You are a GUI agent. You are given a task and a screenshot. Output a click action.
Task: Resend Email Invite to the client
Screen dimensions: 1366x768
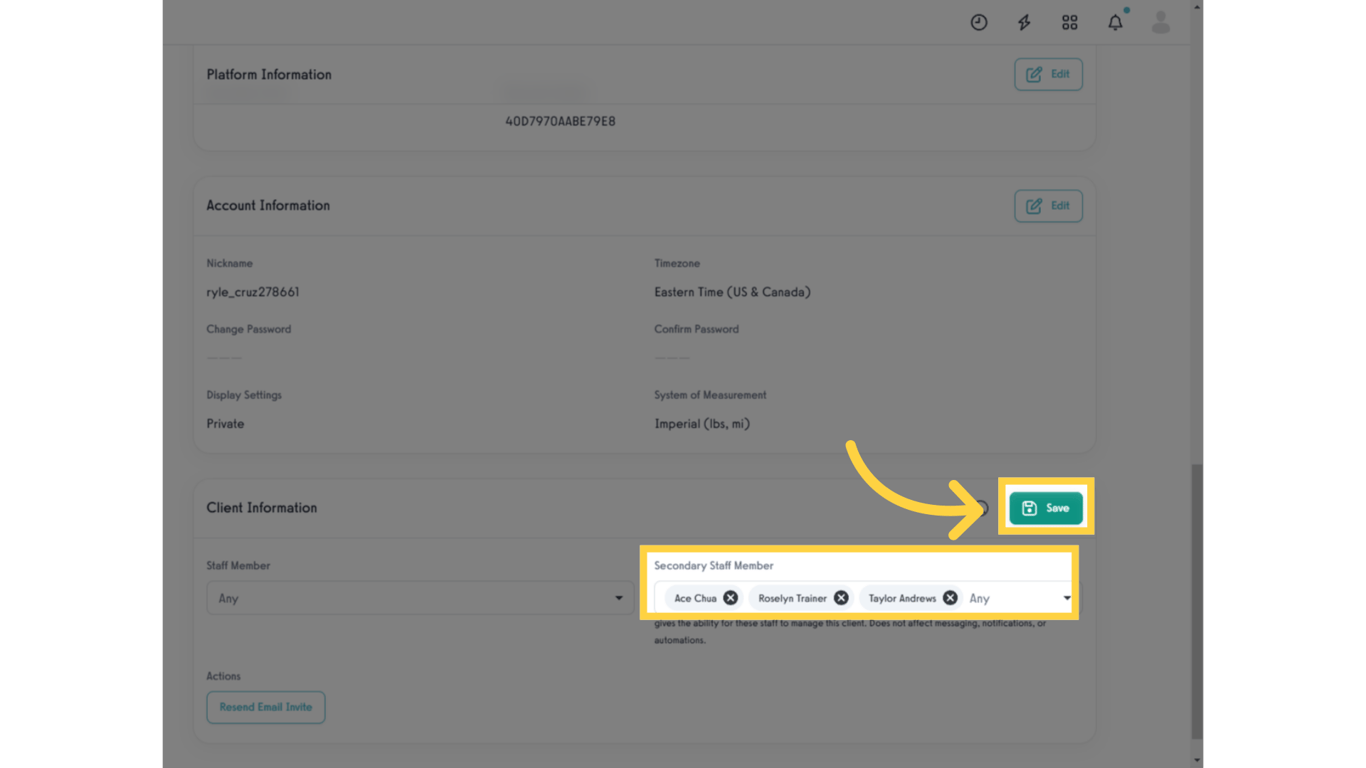266,707
